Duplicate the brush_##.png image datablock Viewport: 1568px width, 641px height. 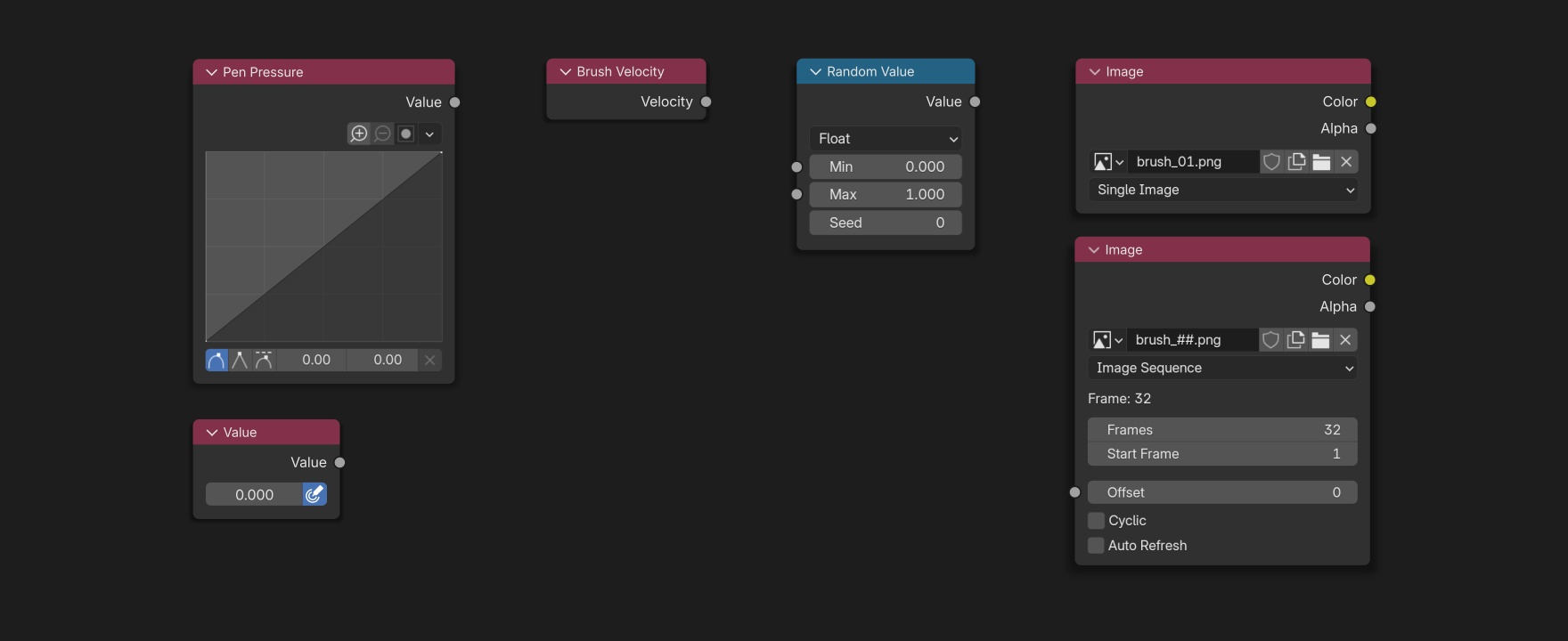coord(1295,340)
